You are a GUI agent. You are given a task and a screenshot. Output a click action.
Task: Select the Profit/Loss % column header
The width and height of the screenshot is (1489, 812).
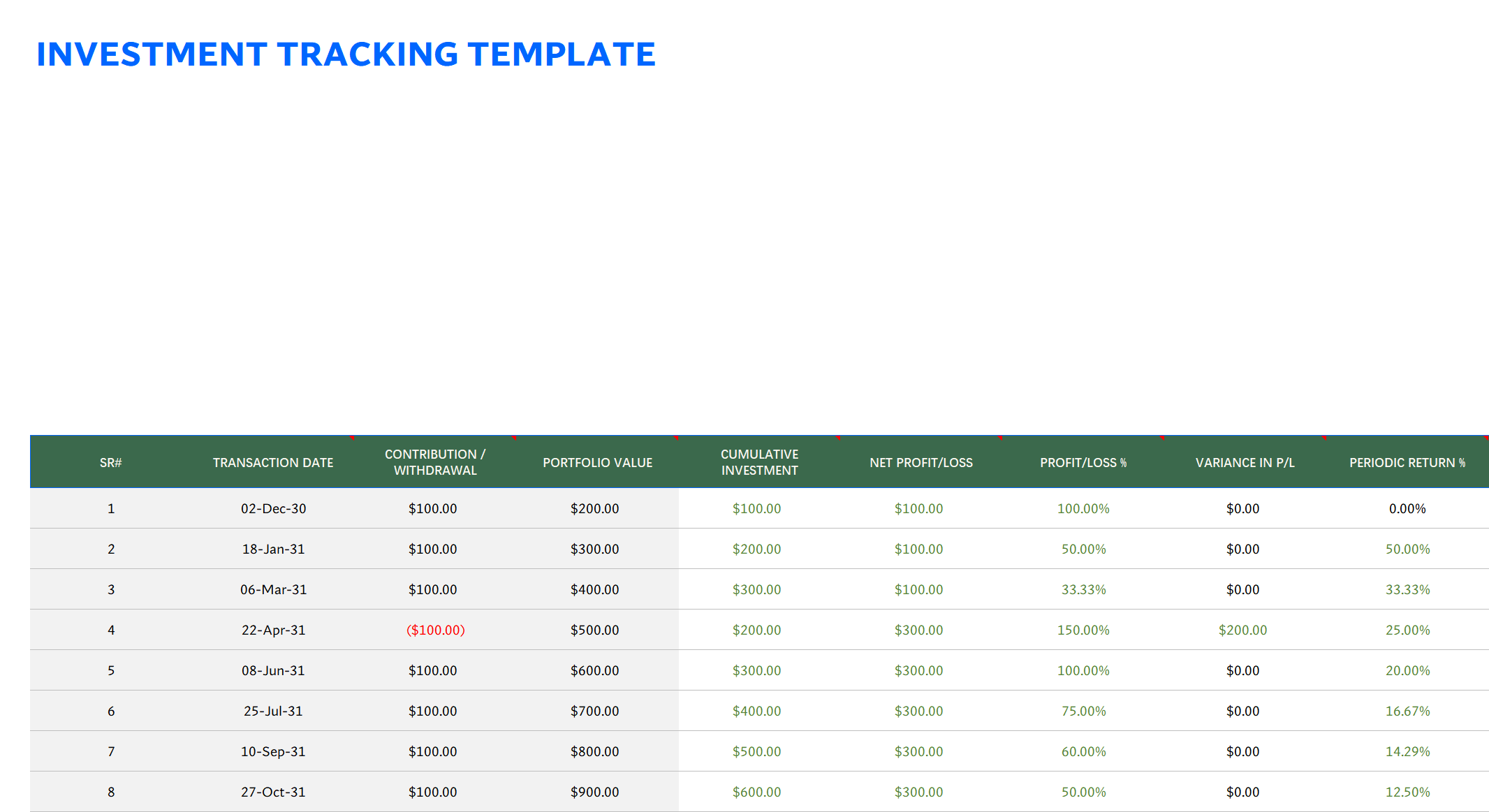tap(1083, 462)
